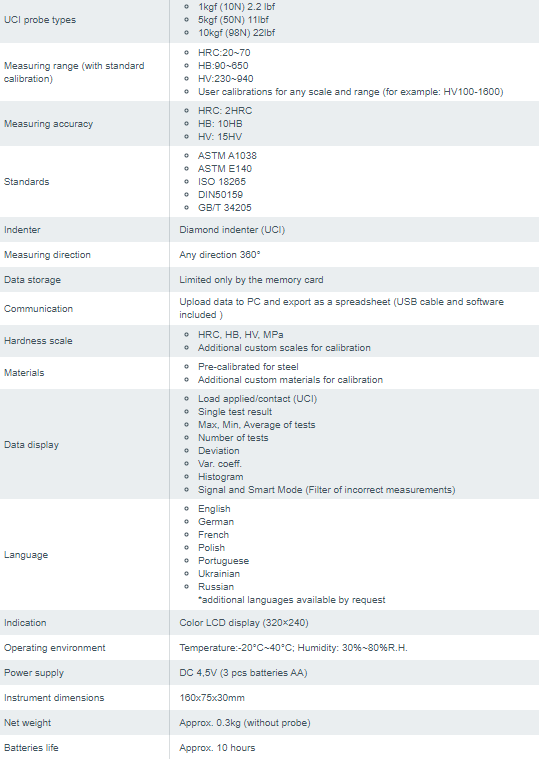Screen dimensions: 539x759
Task: Click the Color LCD display (320×240) value
Action: click(244, 623)
